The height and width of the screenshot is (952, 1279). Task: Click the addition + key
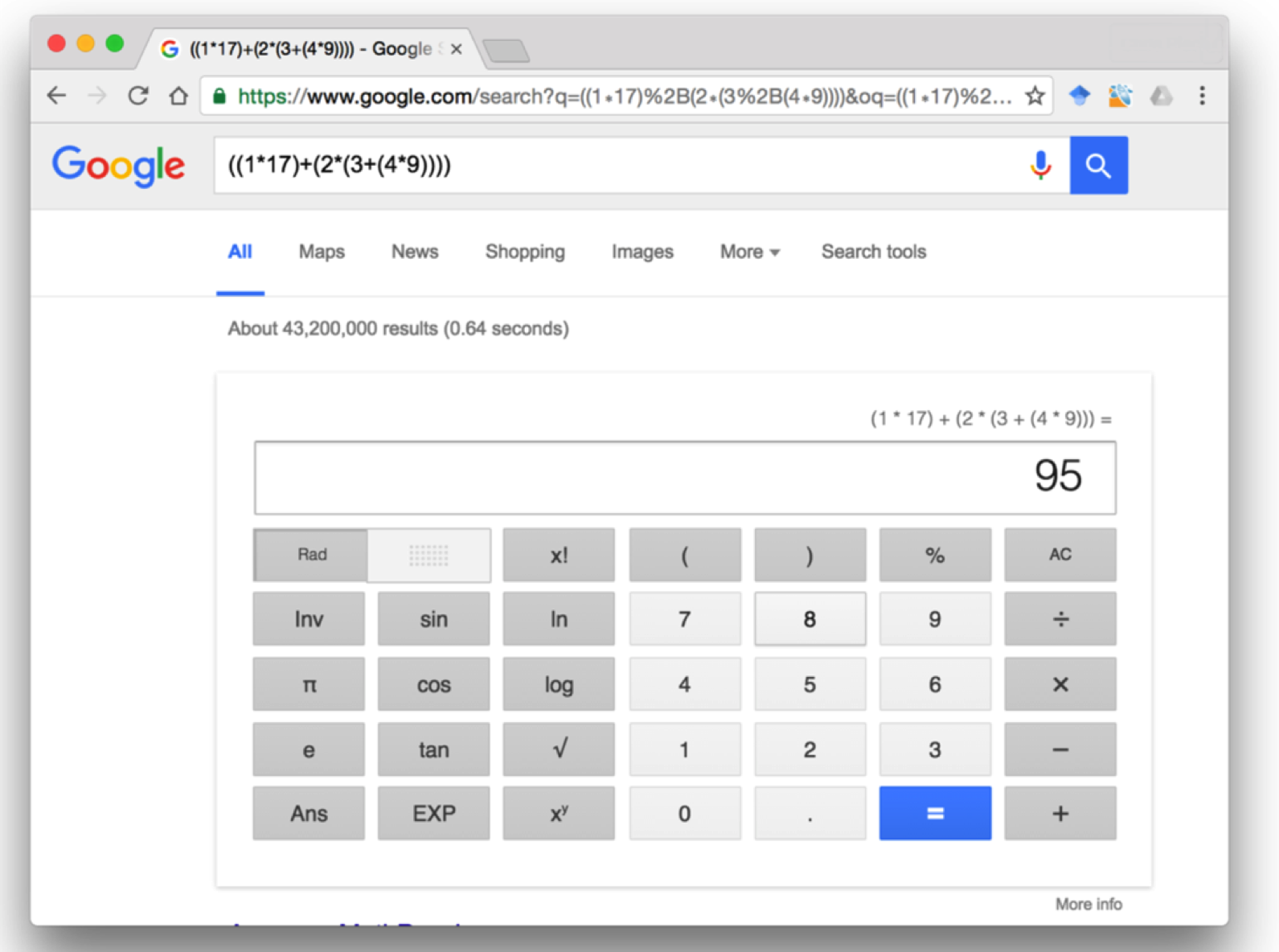coord(1060,814)
